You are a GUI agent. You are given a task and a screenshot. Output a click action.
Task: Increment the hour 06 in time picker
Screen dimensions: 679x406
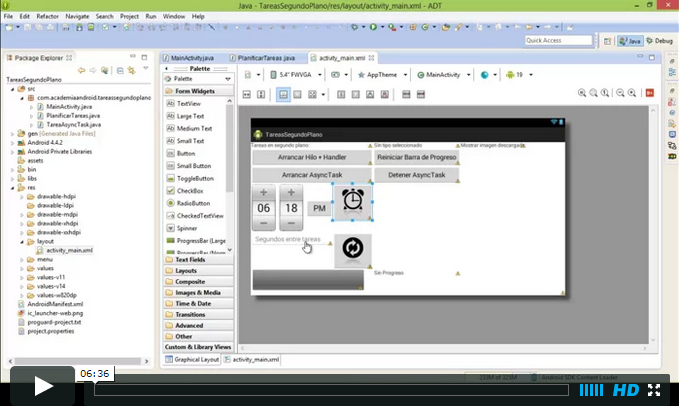(x=264, y=192)
